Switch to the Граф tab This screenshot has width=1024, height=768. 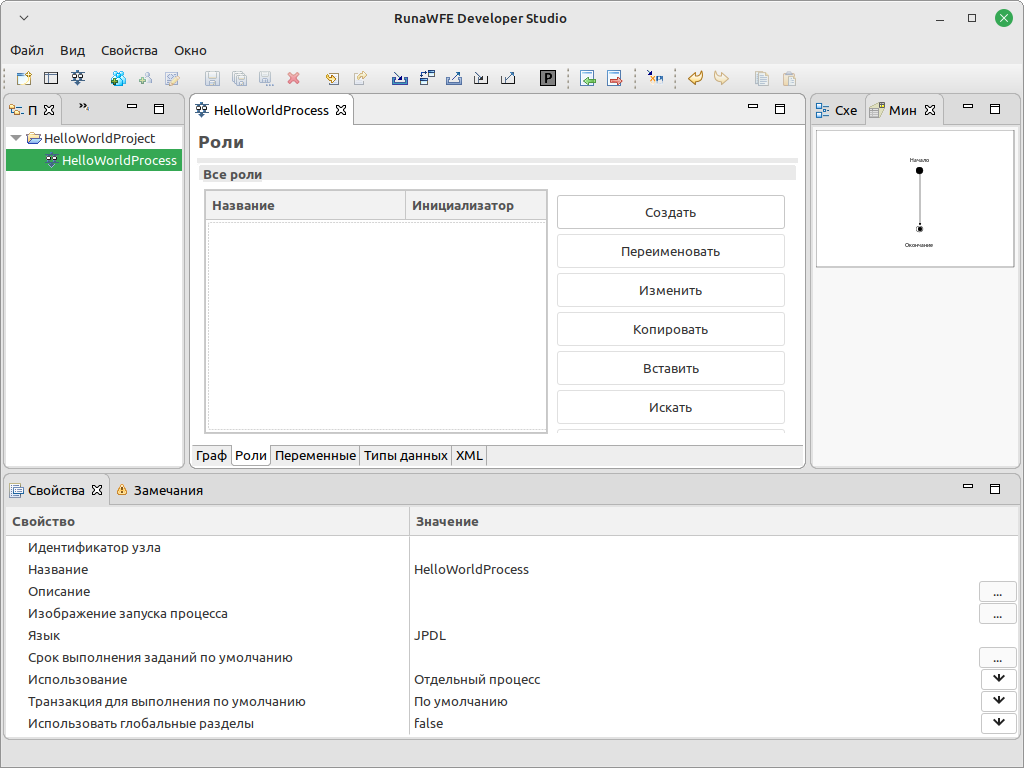(211, 455)
